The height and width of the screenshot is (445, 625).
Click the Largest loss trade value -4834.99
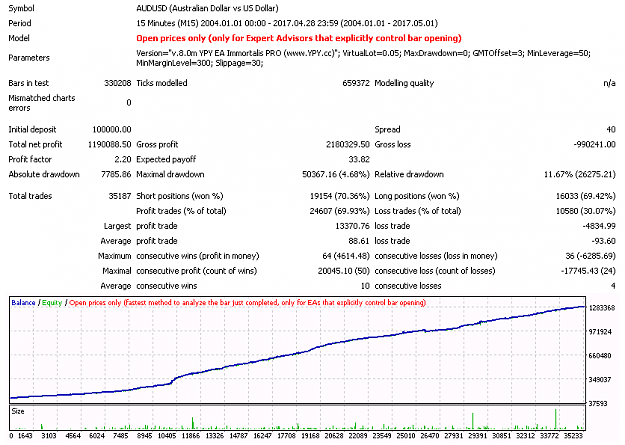[599, 226]
